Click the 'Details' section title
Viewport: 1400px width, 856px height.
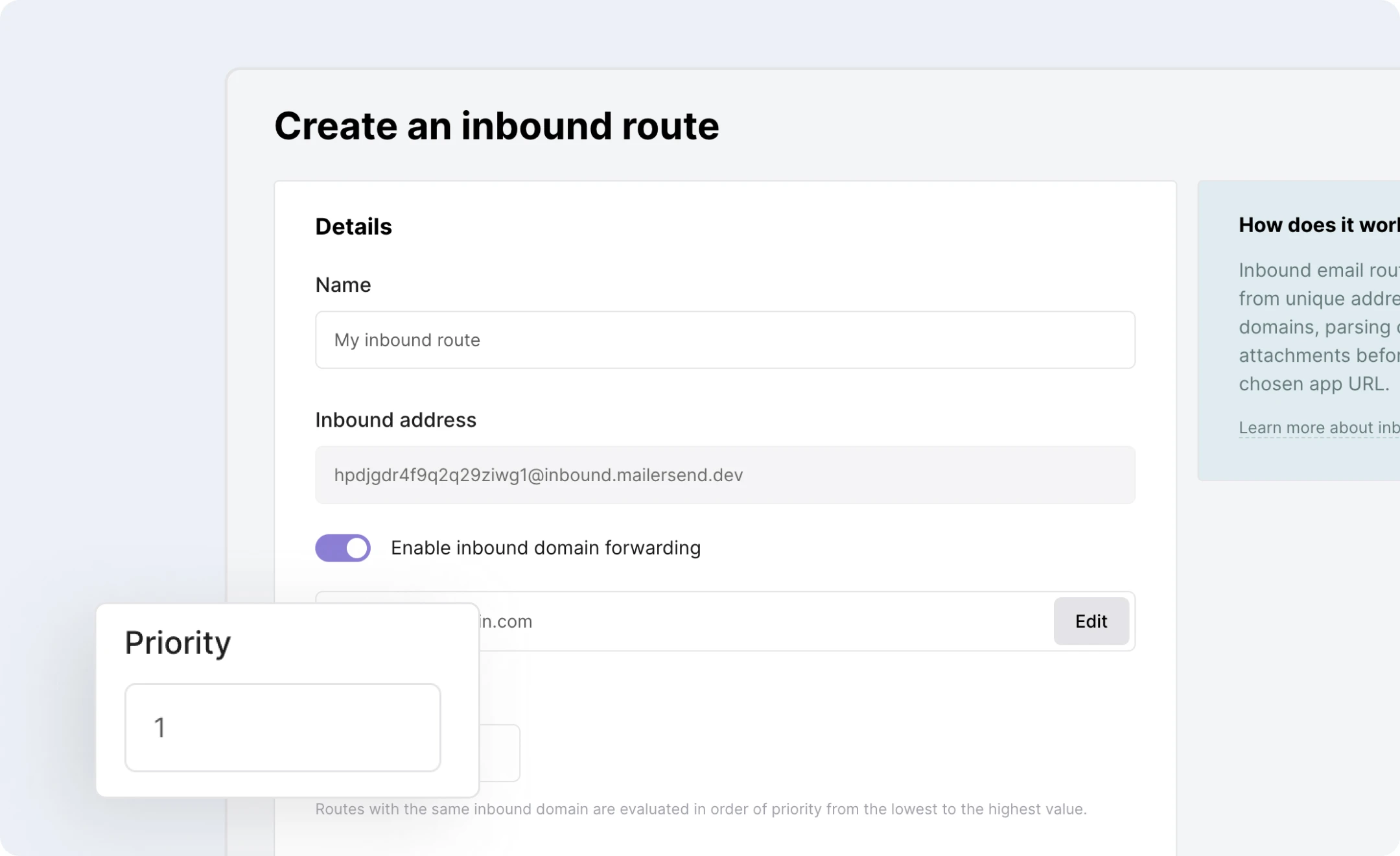point(353,227)
